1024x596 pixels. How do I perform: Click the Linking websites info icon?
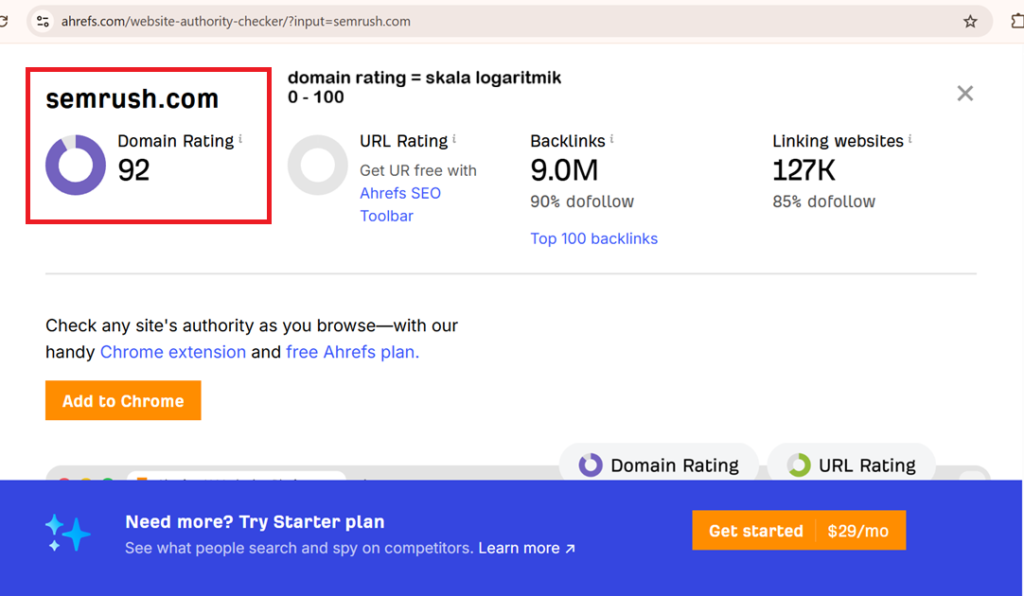(910, 139)
